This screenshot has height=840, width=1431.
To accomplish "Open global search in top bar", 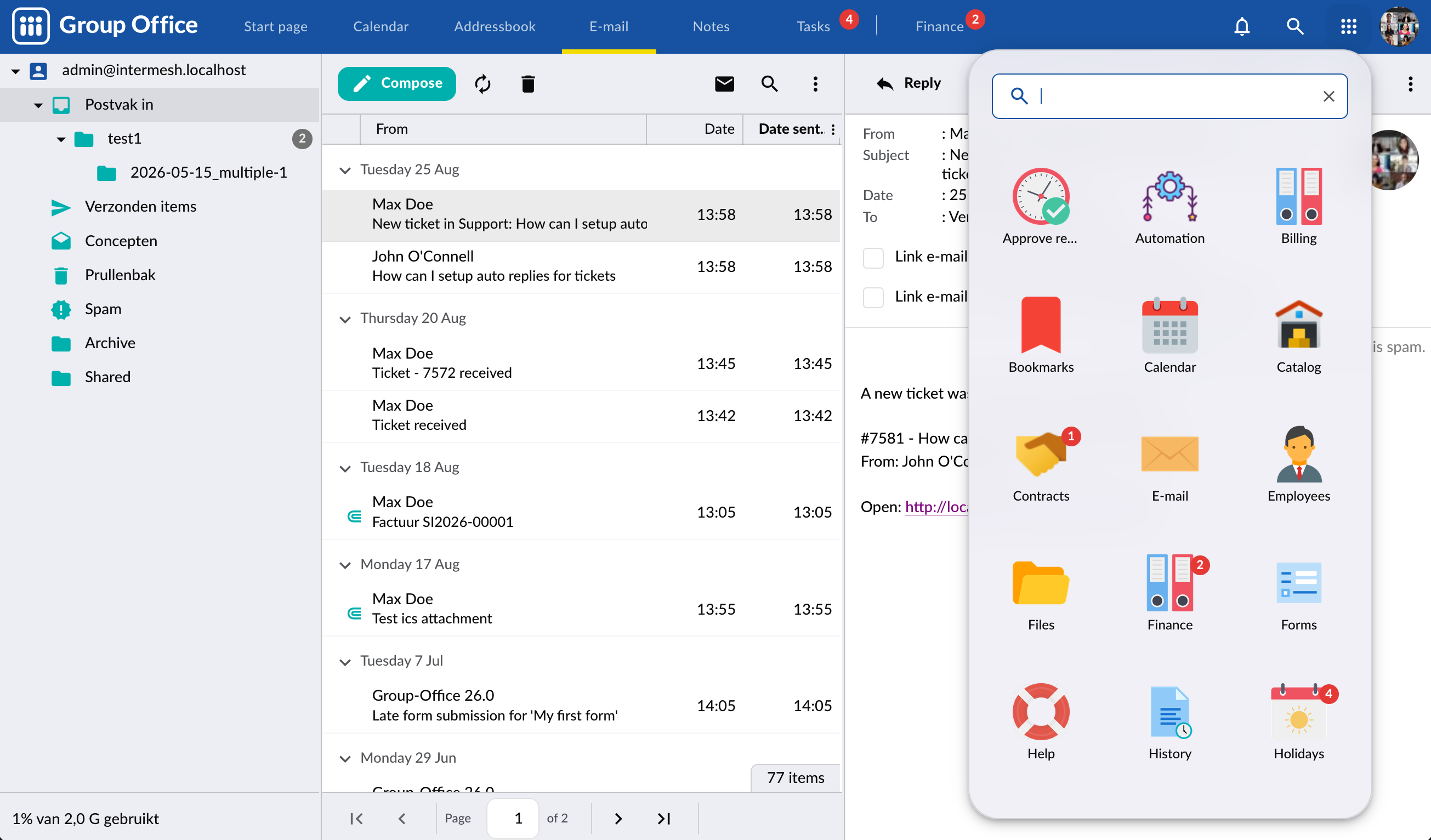I will (1294, 26).
